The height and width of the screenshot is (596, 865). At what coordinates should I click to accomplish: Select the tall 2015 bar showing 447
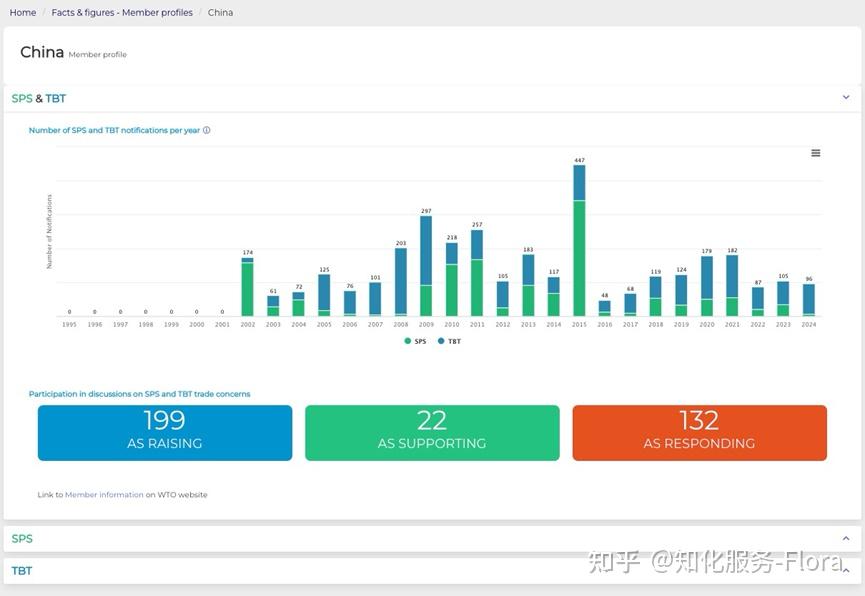[577, 240]
